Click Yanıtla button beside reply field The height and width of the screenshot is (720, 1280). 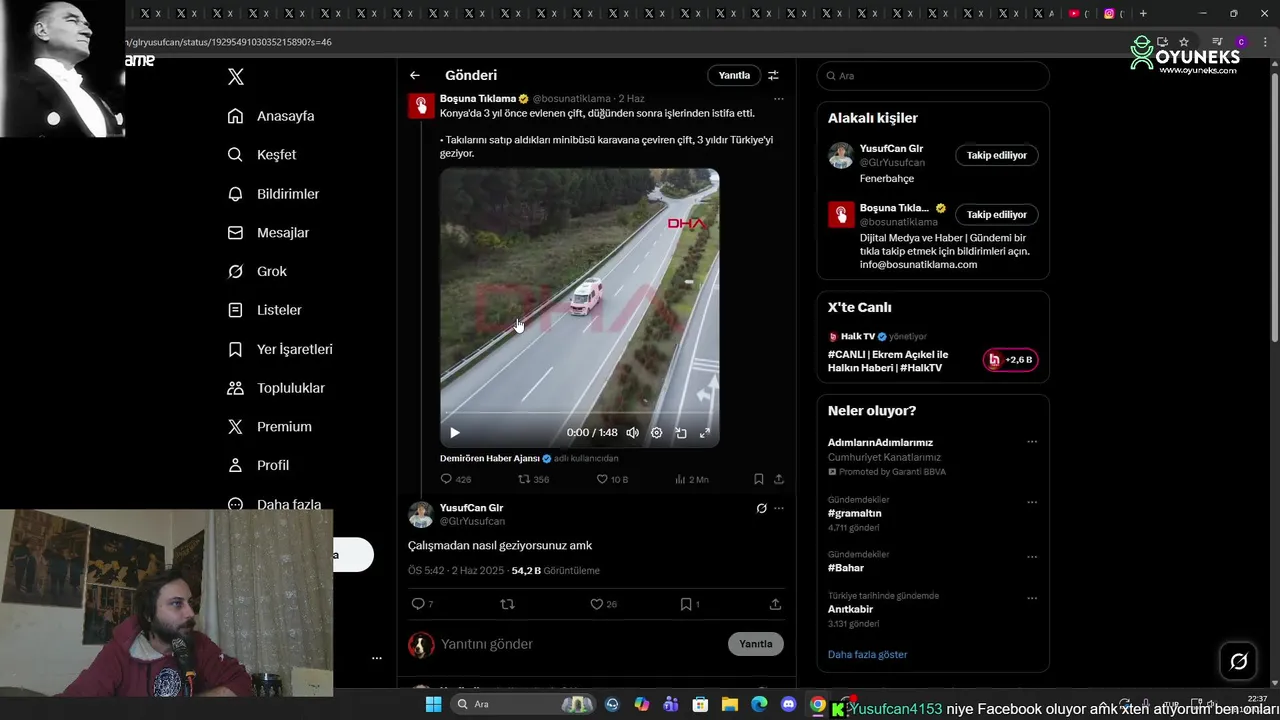[756, 644]
